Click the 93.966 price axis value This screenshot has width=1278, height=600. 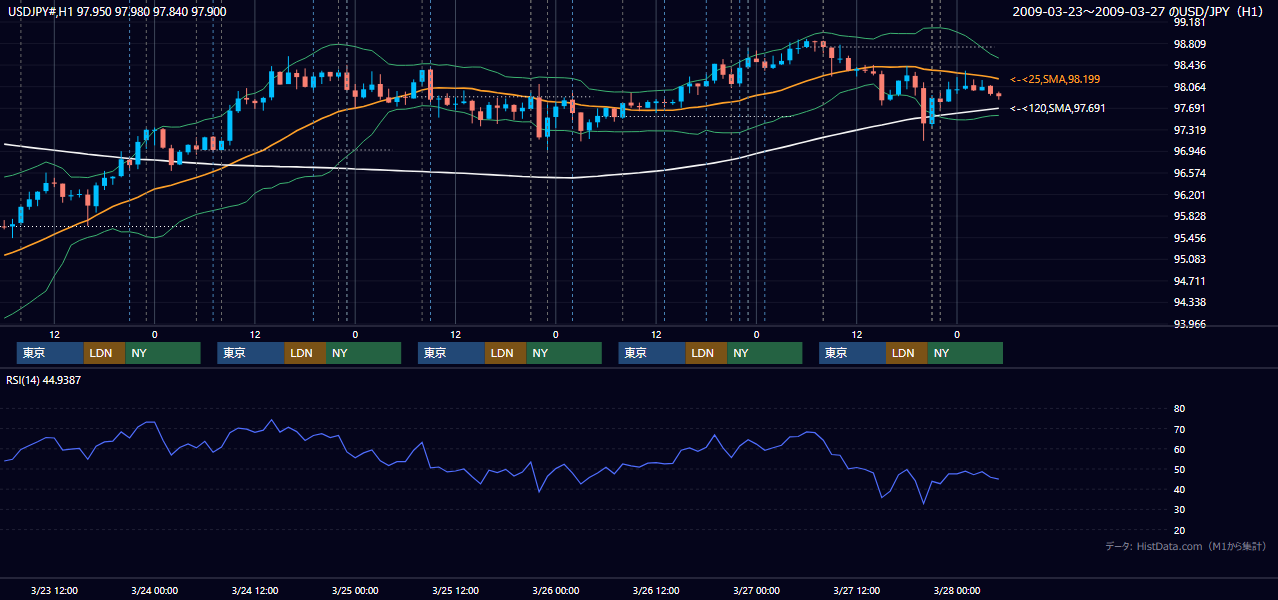pyautogui.click(x=1192, y=324)
